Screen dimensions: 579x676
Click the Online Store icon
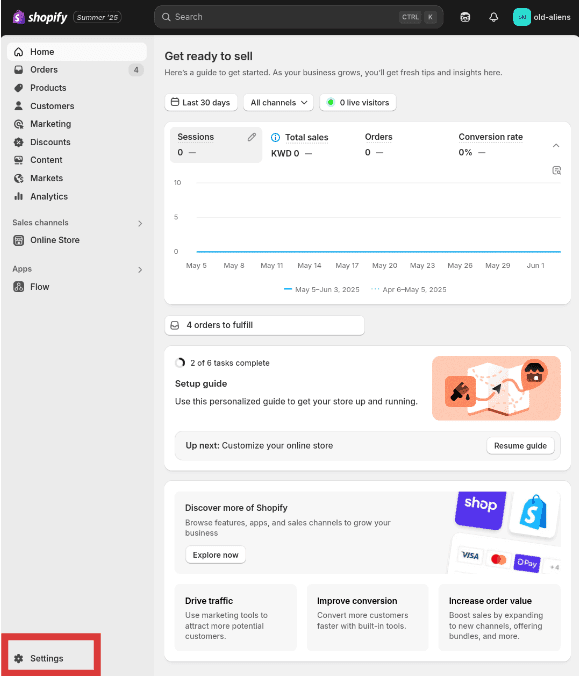pyautogui.click(x=19, y=240)
